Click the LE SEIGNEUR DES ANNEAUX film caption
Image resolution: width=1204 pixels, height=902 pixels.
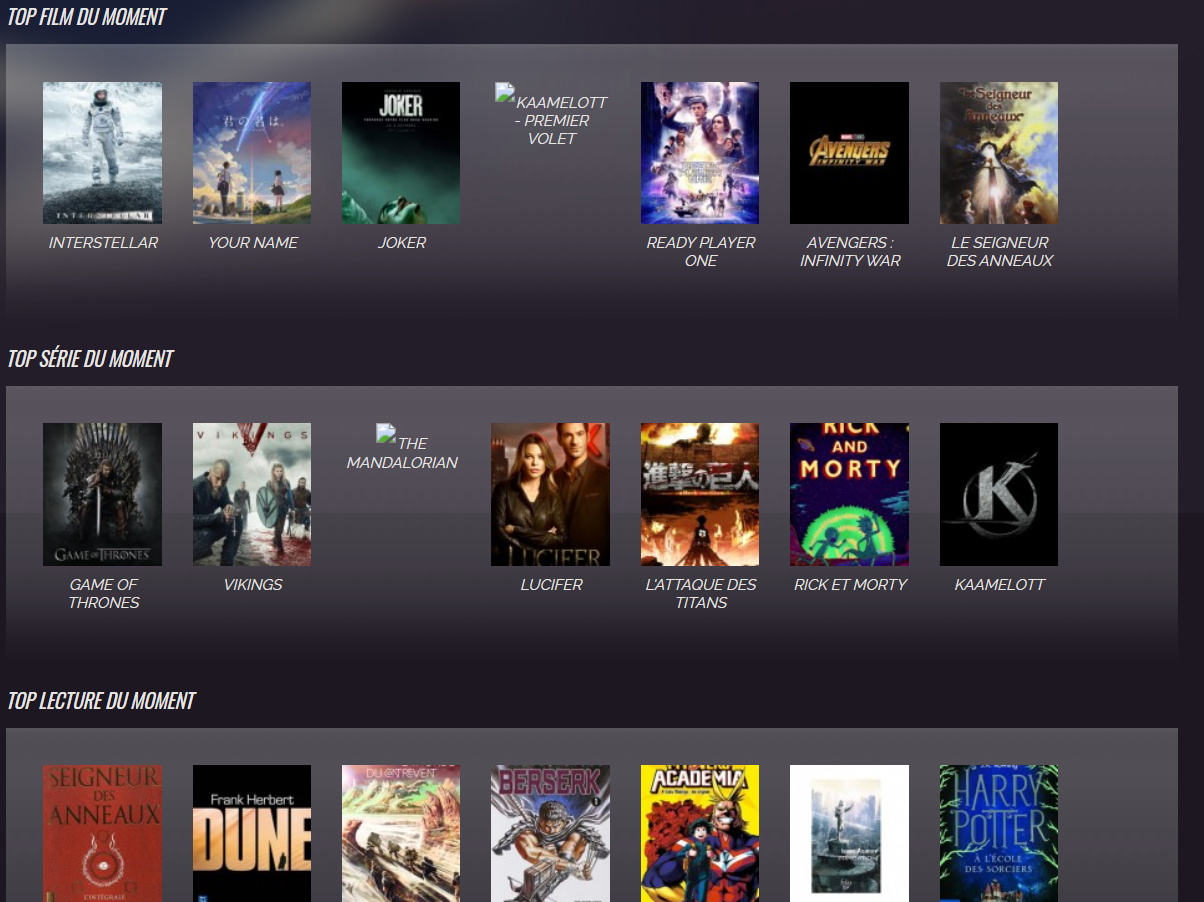(x=1000, y=252)
